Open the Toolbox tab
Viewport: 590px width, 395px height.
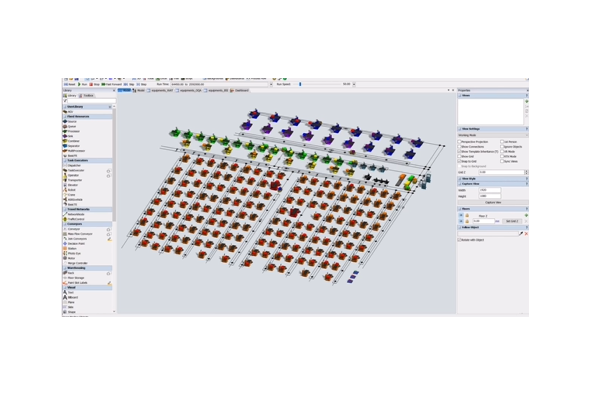click(87, 96)
